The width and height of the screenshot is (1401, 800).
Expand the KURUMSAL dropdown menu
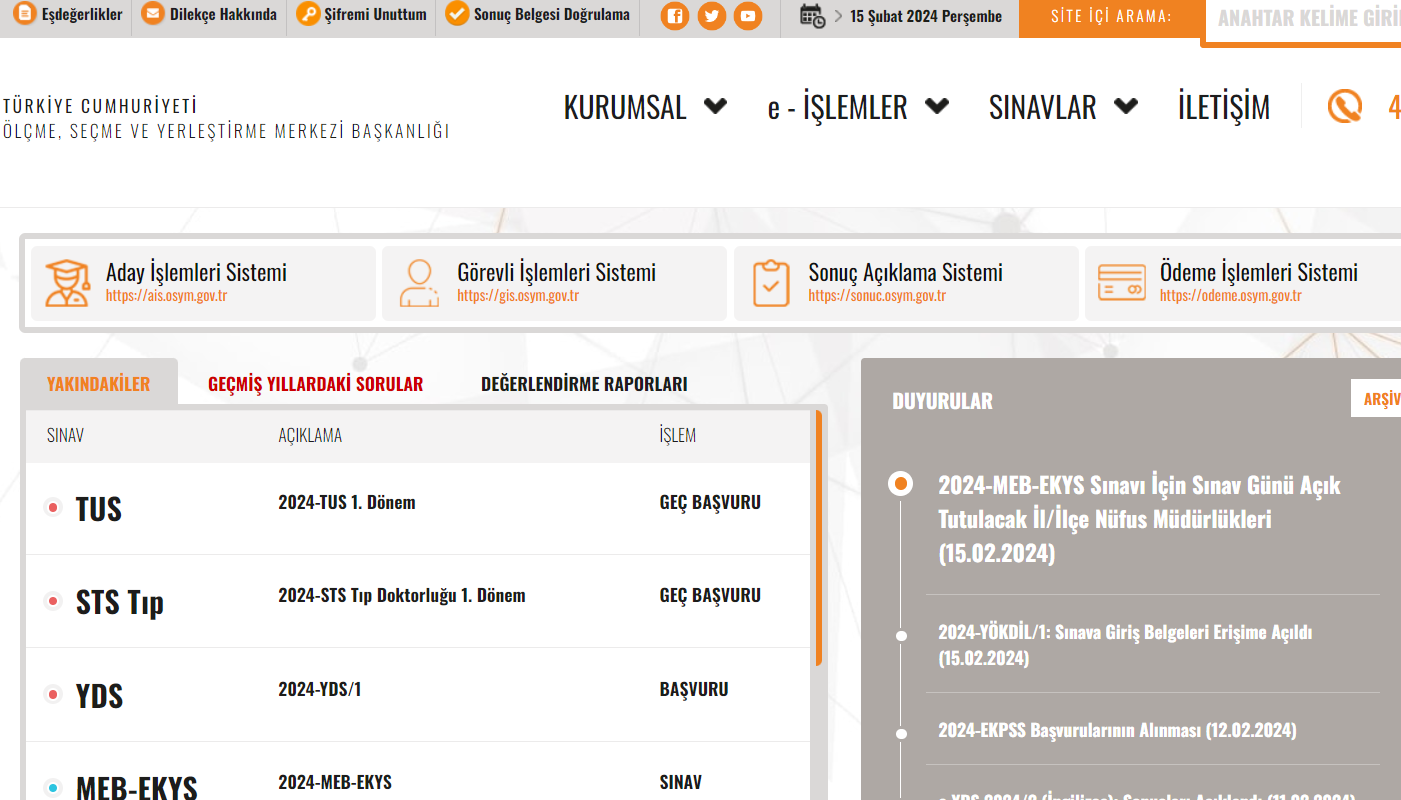point(644,107)
